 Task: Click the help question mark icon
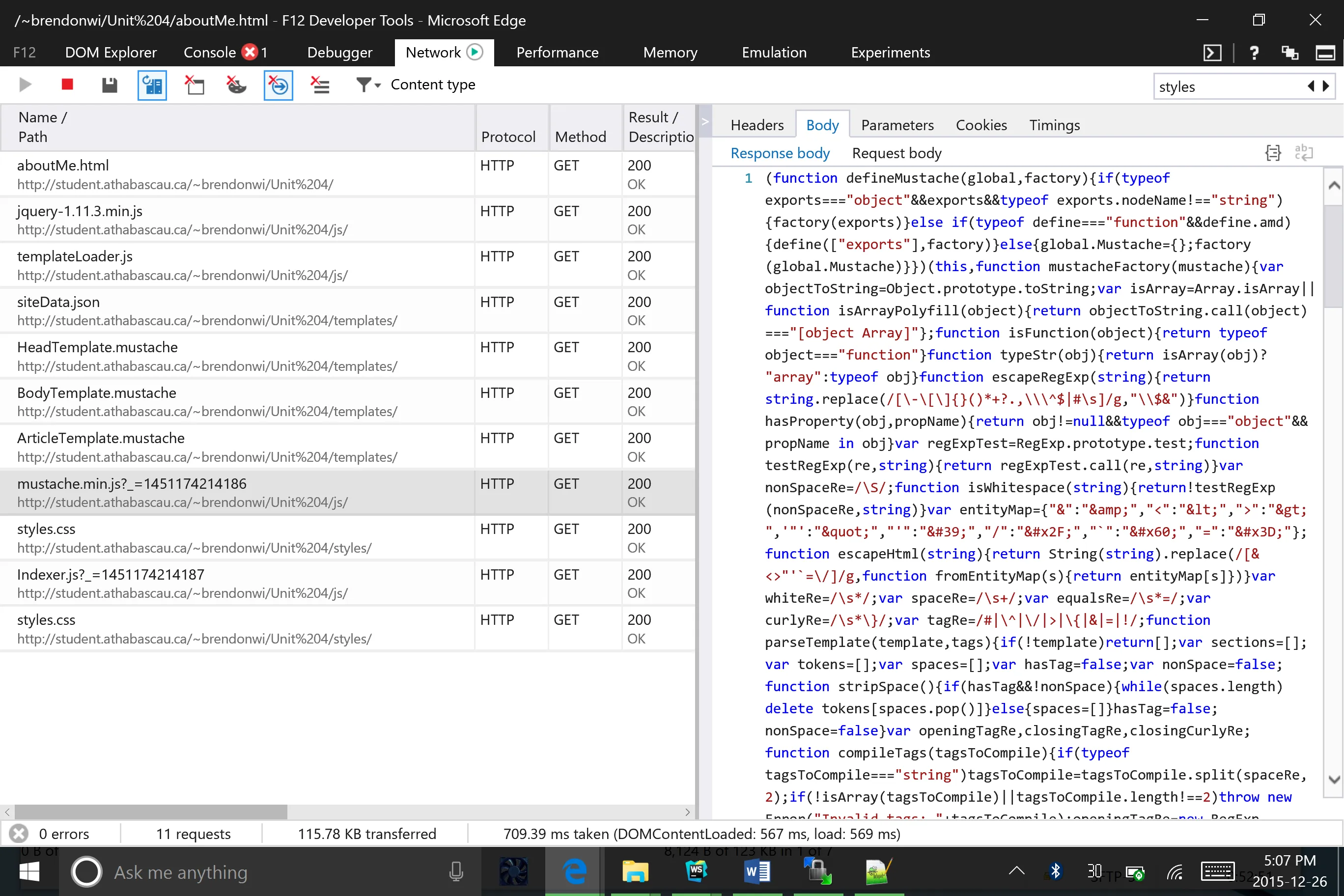[x=1254, y=53]
